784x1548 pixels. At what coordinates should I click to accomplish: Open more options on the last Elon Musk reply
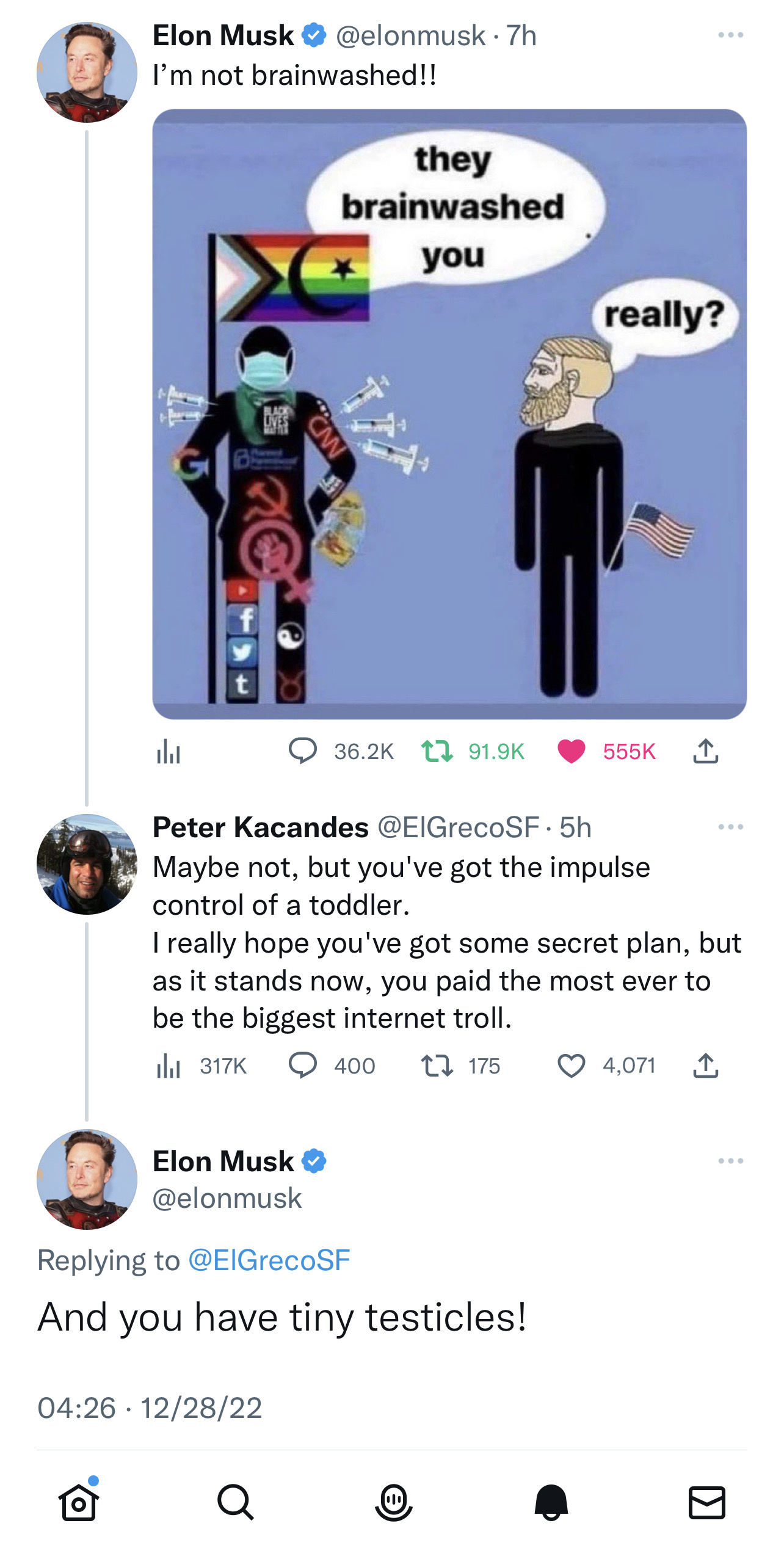pyautogui.click(x=731, y=1161)
